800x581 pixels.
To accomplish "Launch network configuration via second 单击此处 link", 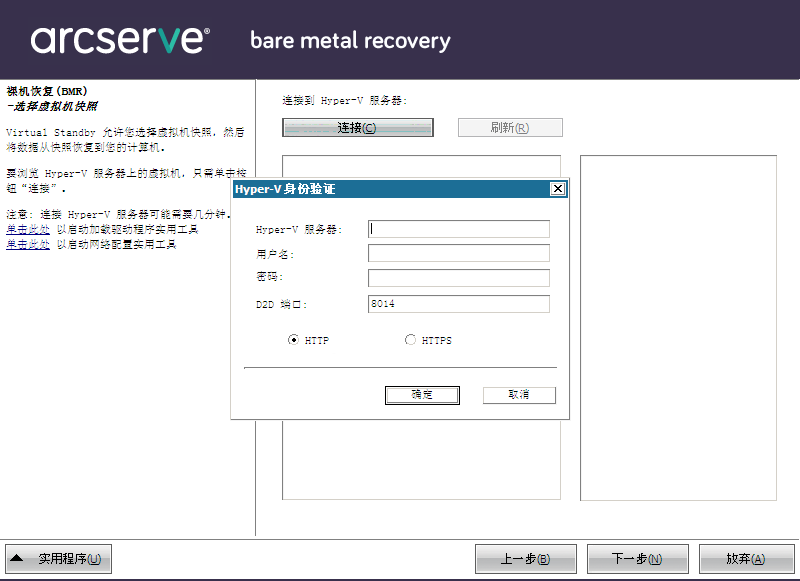I will pos(26,243).
